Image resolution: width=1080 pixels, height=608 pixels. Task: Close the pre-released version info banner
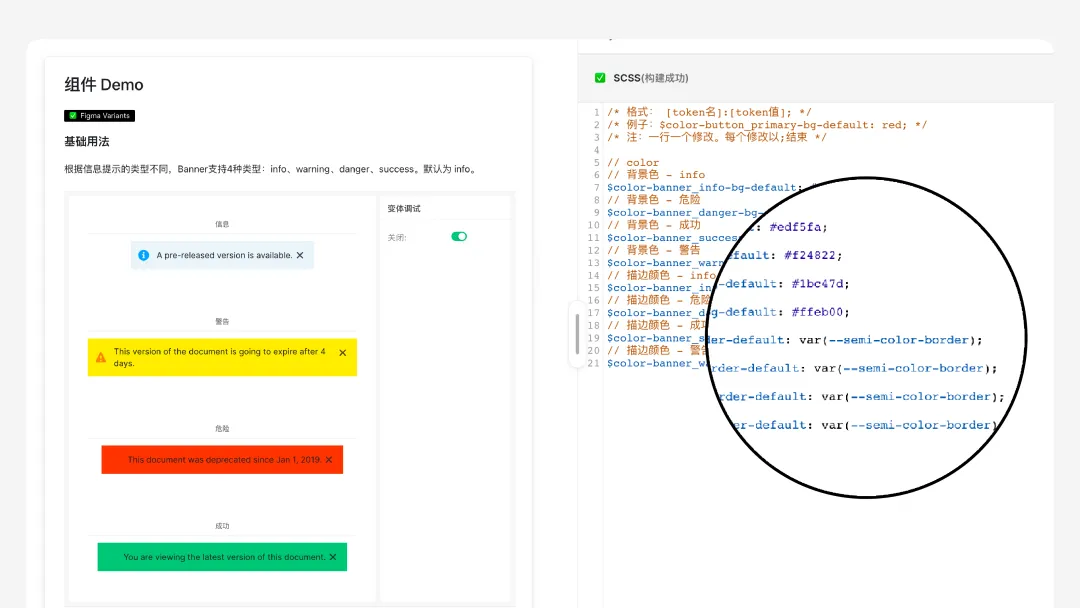[300, 255]
